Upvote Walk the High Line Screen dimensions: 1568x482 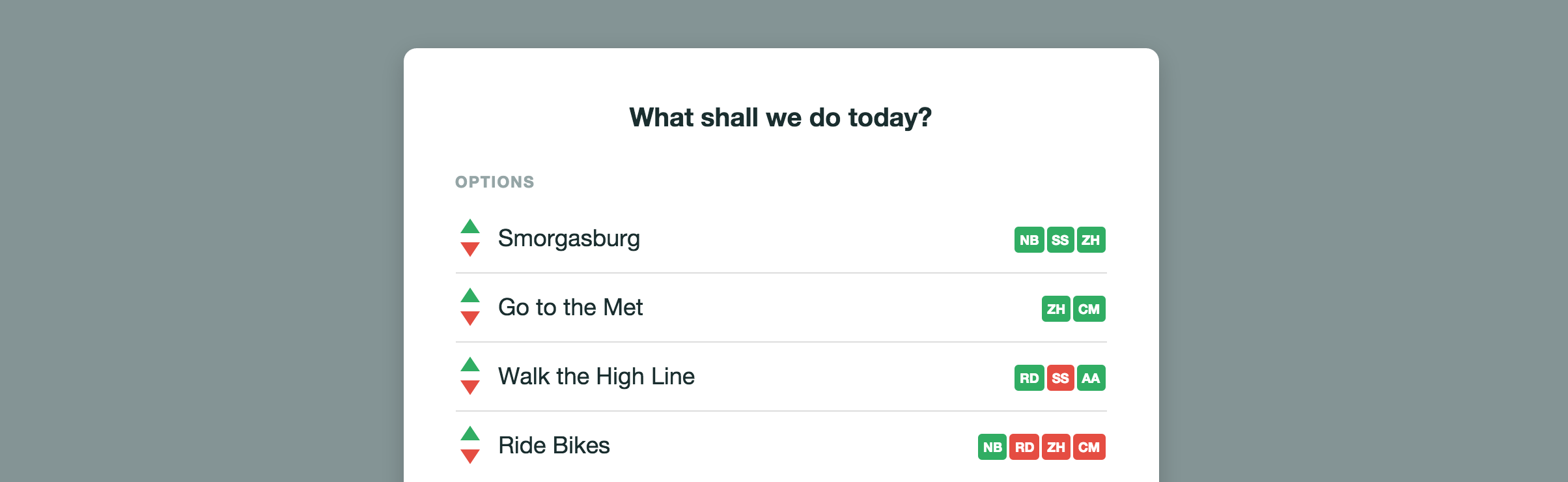pos(470,365)
